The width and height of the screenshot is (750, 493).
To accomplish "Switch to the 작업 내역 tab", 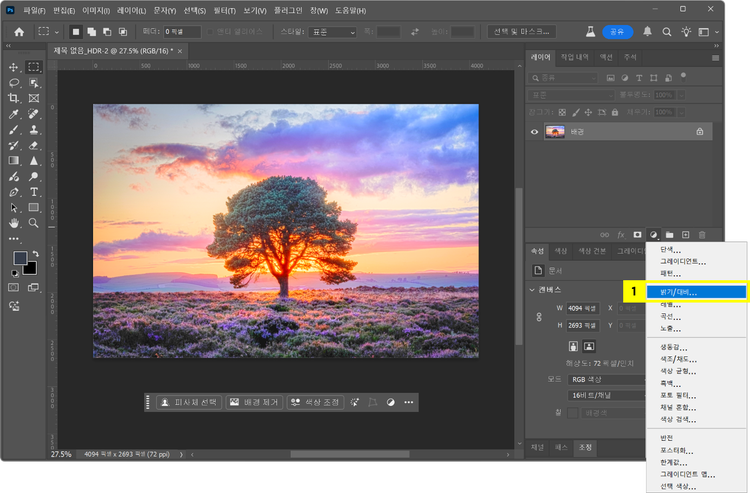I will point(573,57).
